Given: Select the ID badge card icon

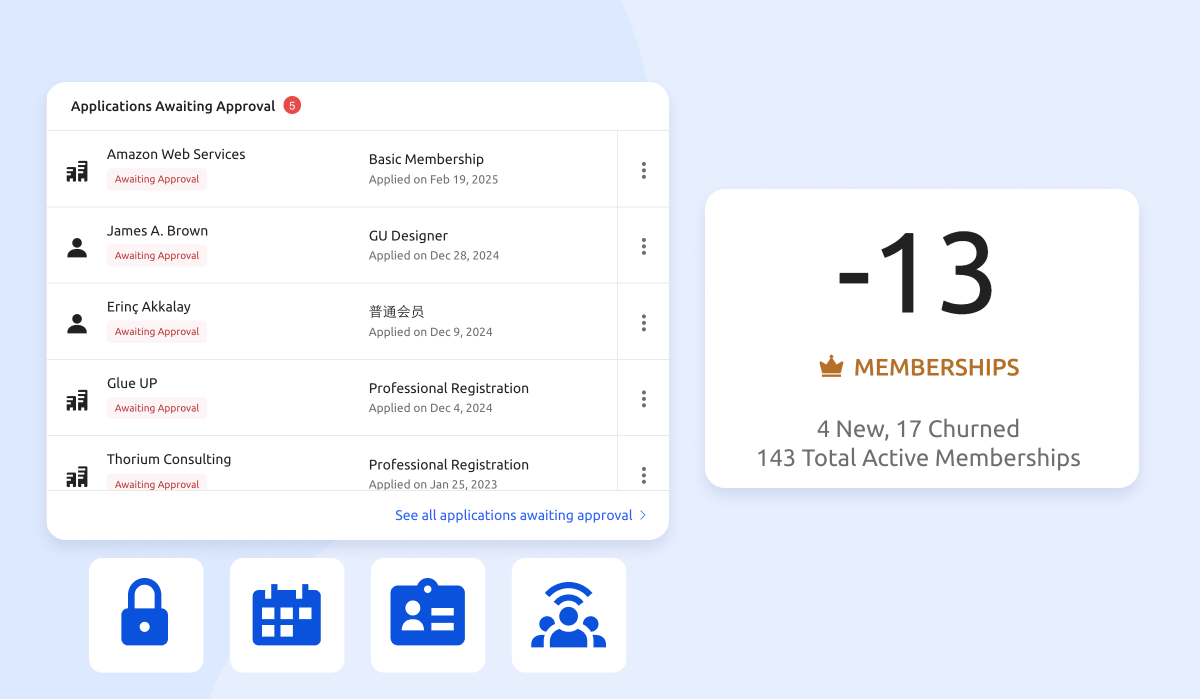Looking at the screenshot, I should 428,614.
